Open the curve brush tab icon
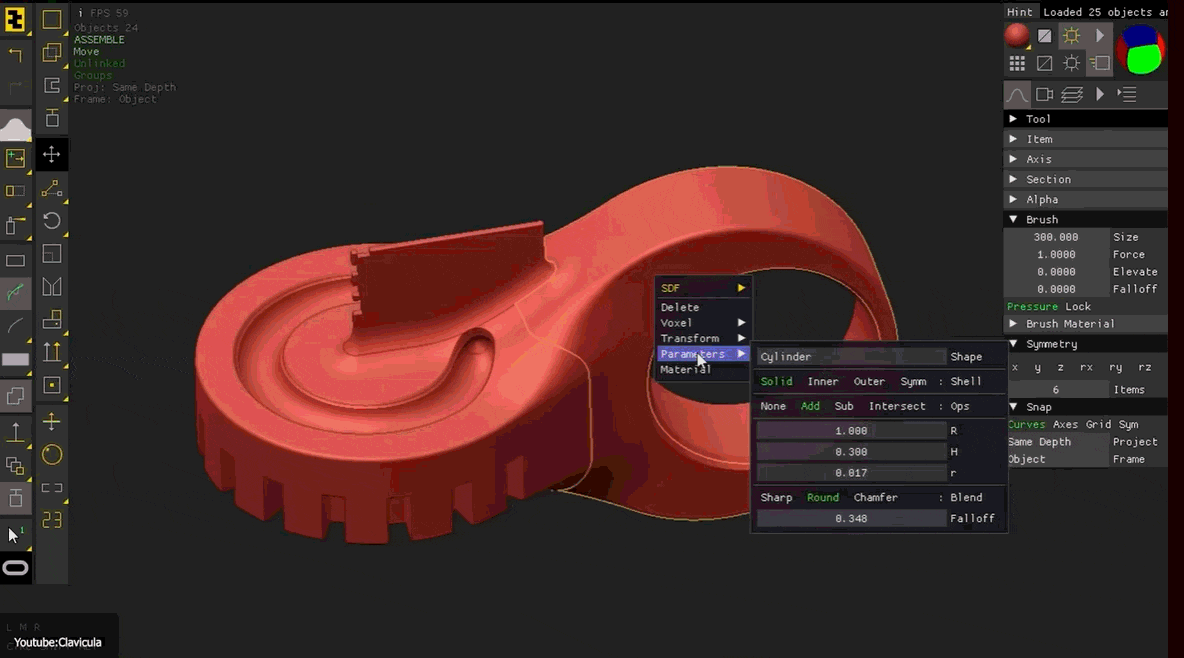1184x658 pixels. pos(1017,94)
